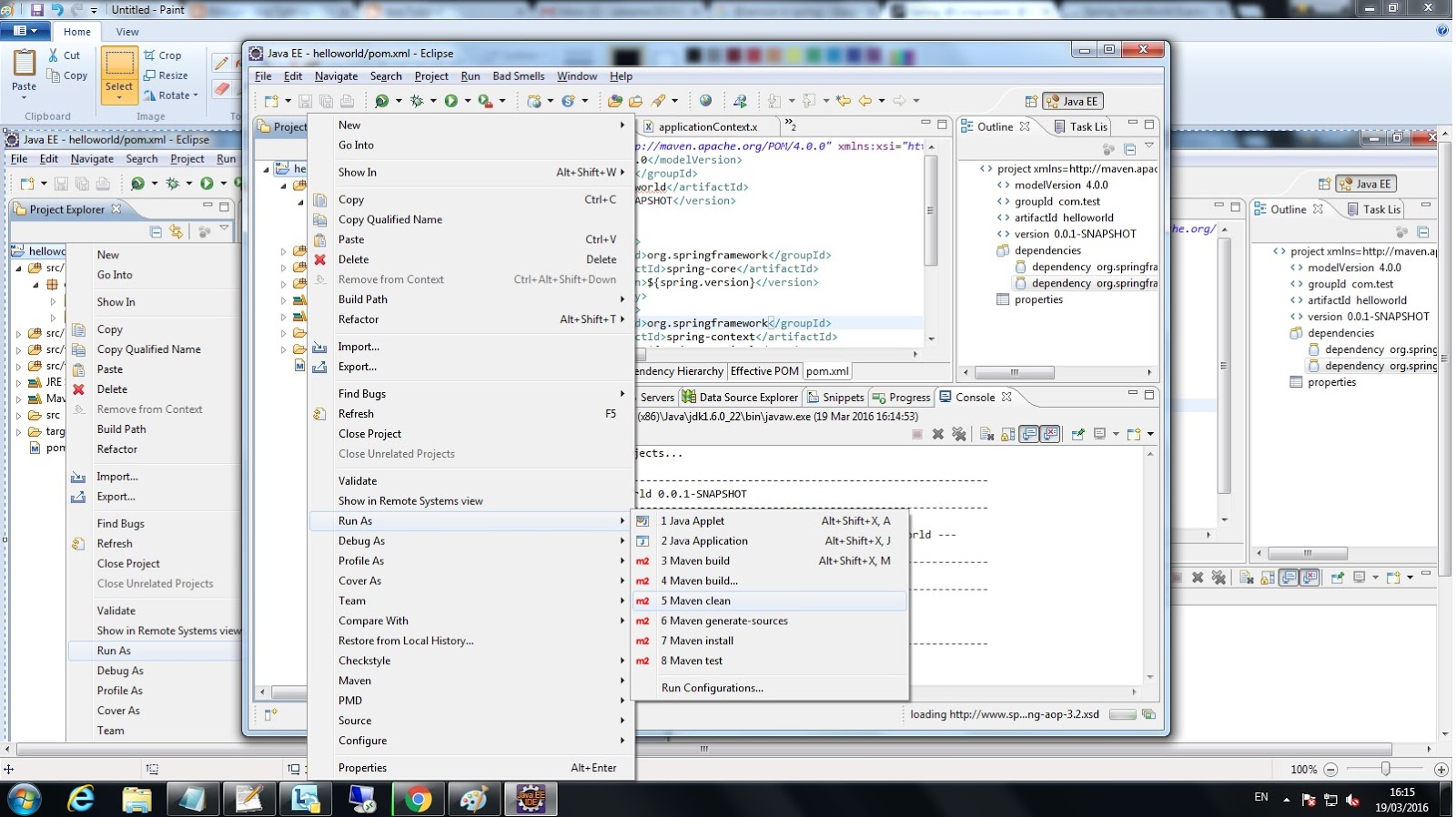Click Paint Cut scissors icon

pyautogui.click(x=54, y=55)
